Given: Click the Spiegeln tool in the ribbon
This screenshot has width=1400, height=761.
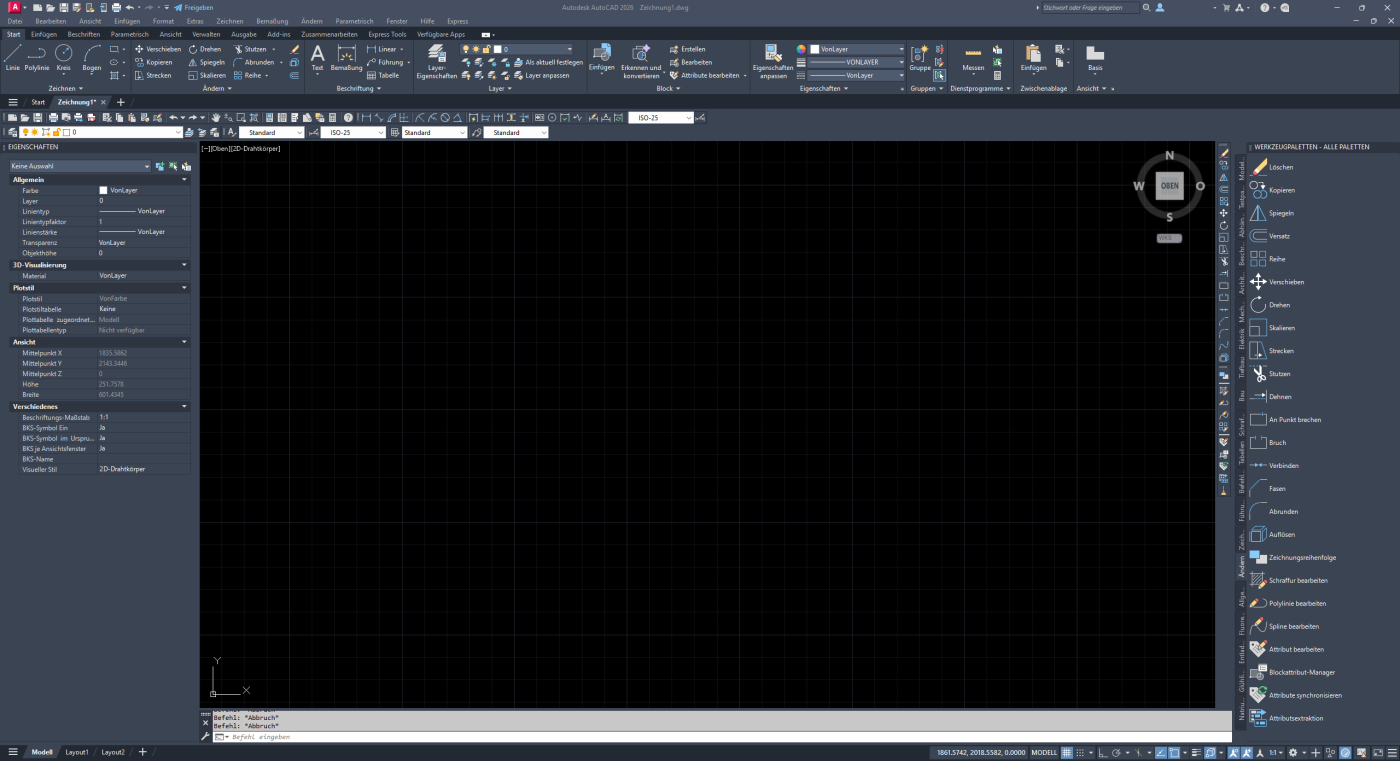Looking at the screenshot, I should pos(212,61).
